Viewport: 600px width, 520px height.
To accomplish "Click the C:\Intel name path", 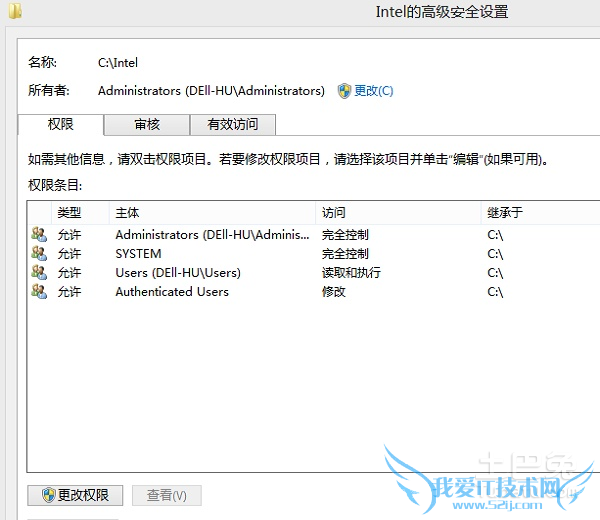I will pyautogui.click(x=118, y=63).
